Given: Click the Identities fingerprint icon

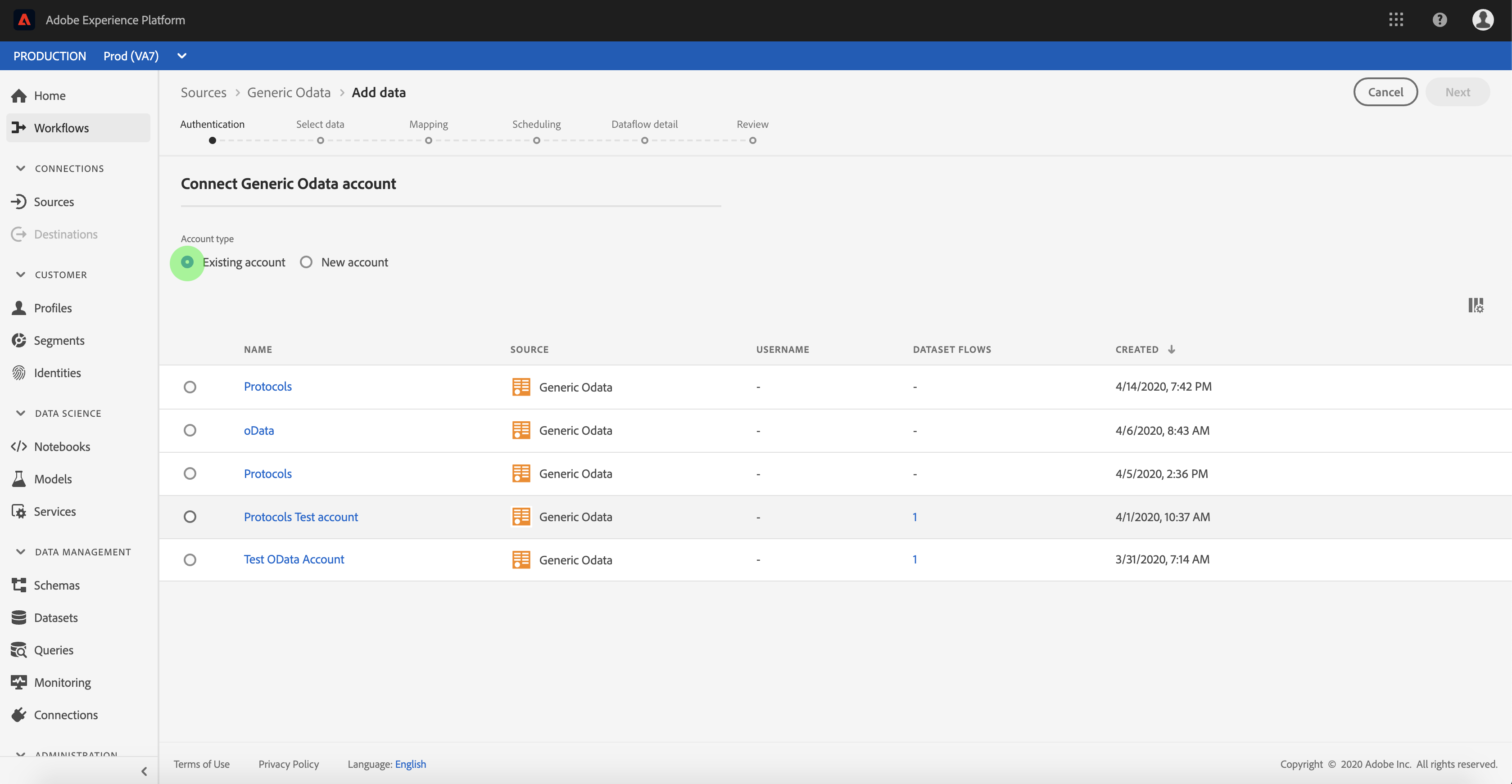Looking at the screenshot, I should click(19, 373).
